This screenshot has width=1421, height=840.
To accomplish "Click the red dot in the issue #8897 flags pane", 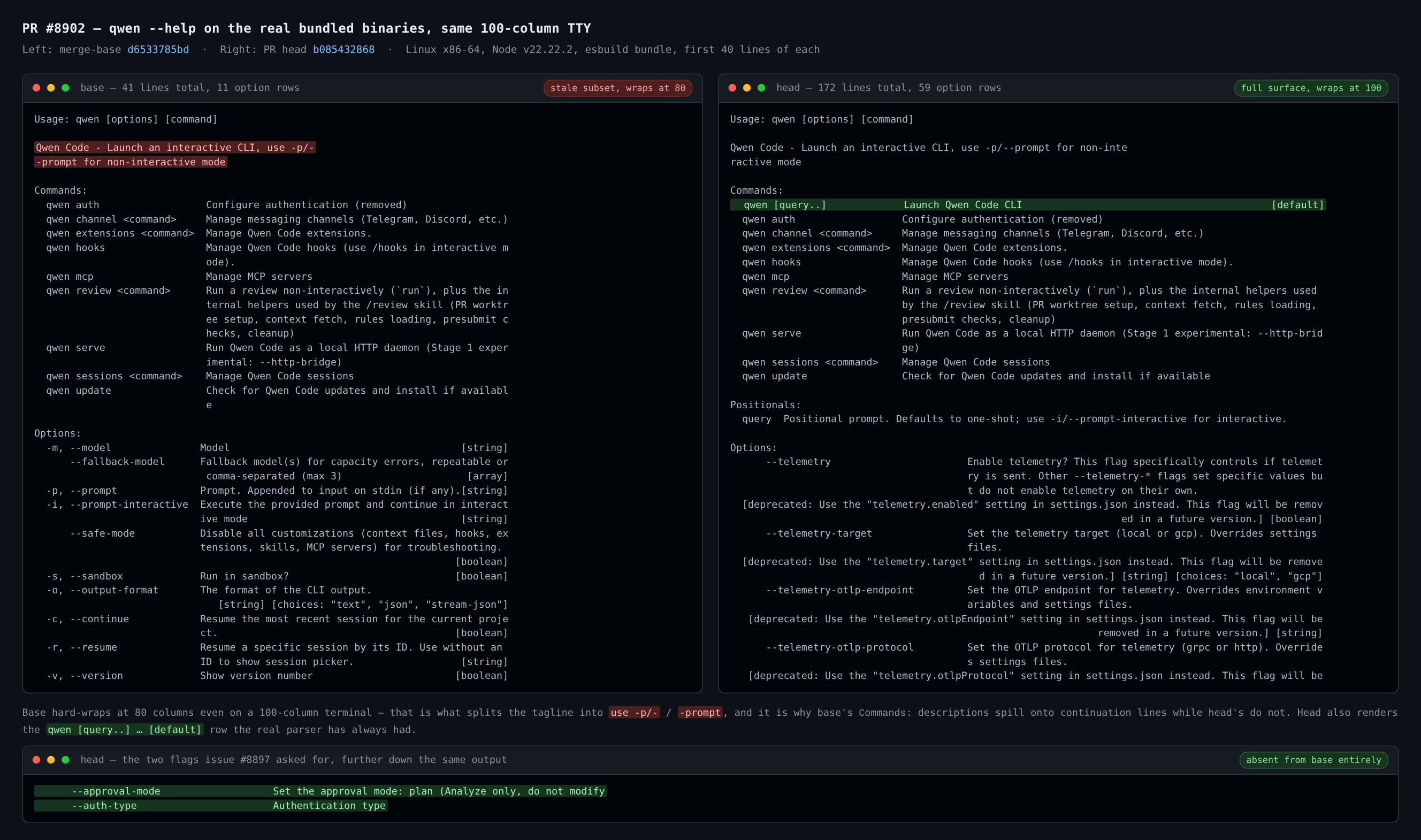I will tap(36, 760).
